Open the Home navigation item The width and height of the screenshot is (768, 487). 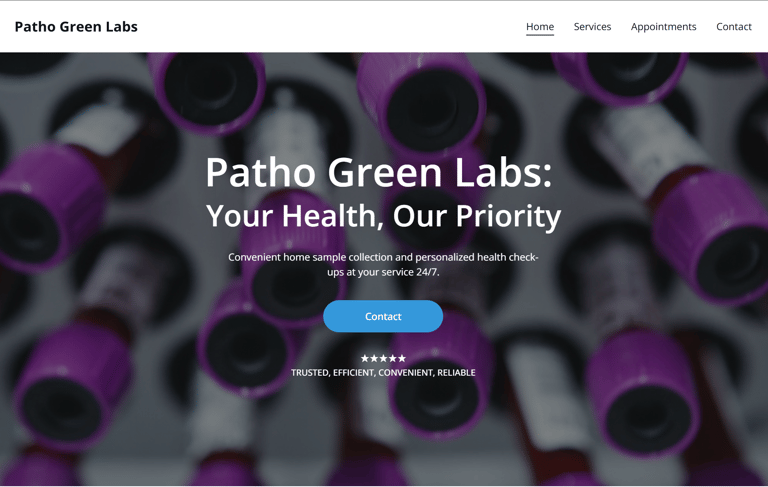(x=540, y=26)
